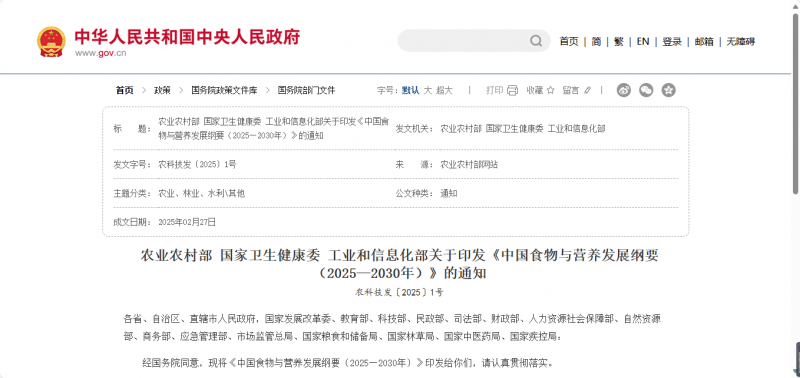
Task: Click the pencil icon next to 留言
Action: coord(587,90)
